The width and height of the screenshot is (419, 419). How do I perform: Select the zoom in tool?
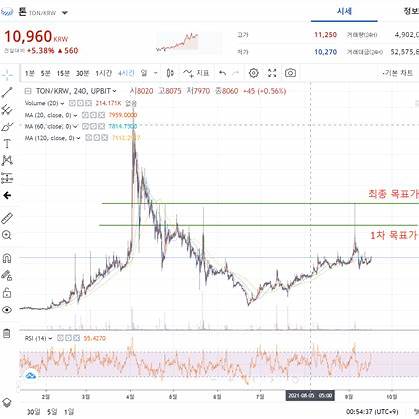[x=7, y=235]
